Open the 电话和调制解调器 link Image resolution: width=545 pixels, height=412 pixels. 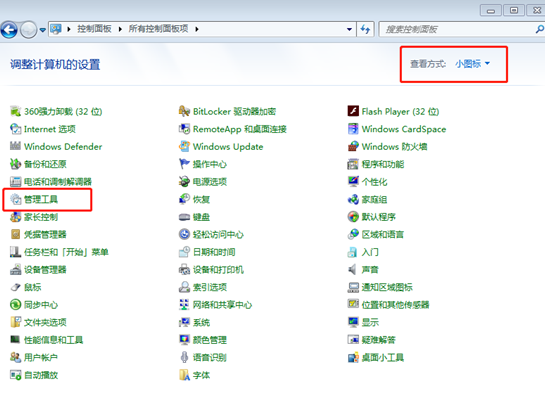tap(58, 182)
